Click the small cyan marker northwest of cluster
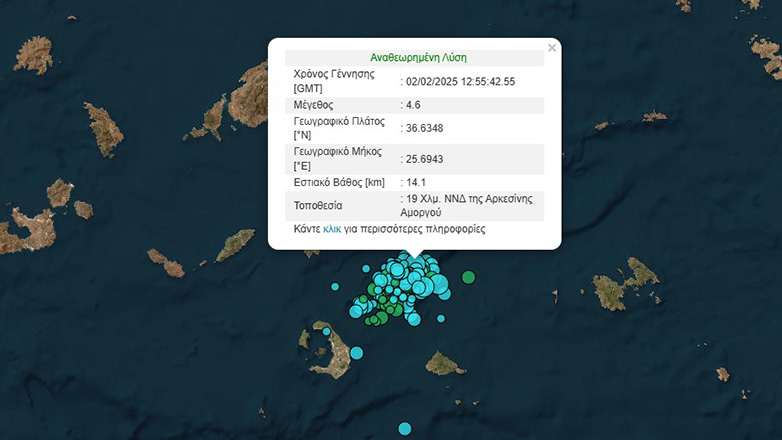This screenshot has width=782, height=440. point(366,268)
